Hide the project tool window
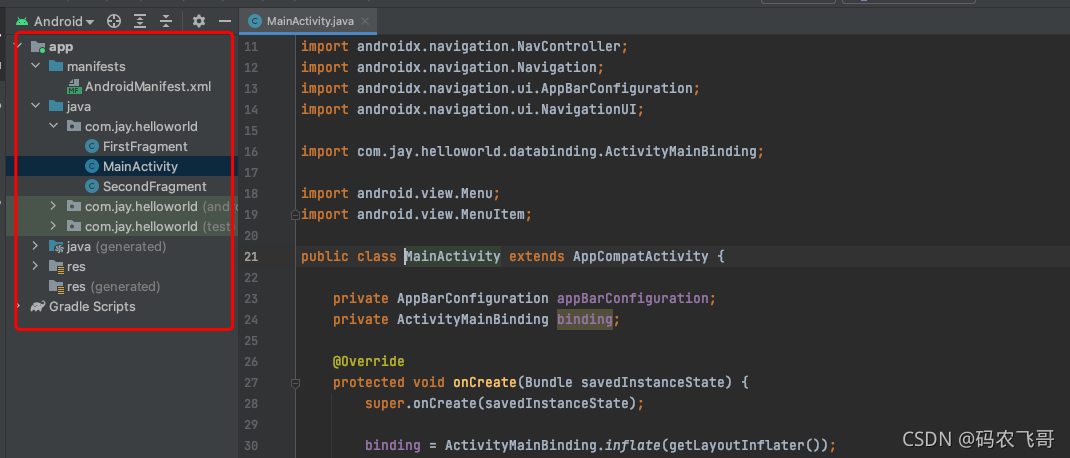 (x=225, y=21)
